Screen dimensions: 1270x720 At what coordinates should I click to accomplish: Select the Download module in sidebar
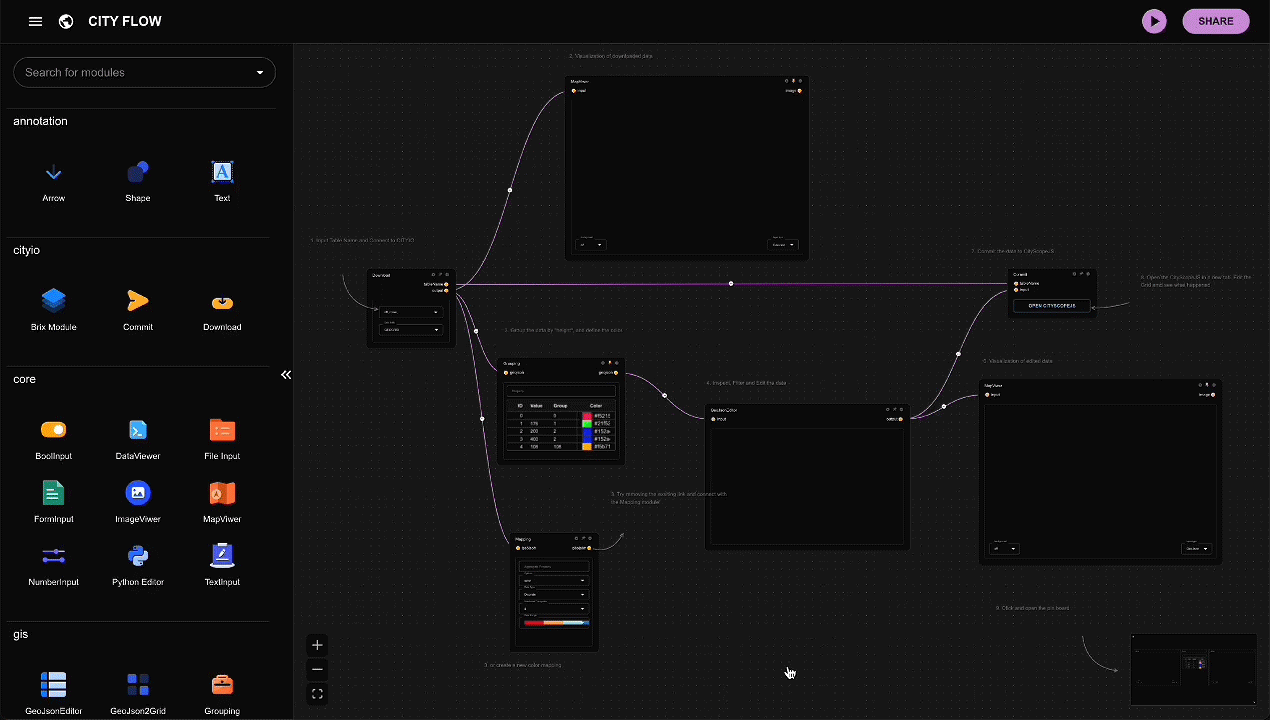tap(222, 309)
